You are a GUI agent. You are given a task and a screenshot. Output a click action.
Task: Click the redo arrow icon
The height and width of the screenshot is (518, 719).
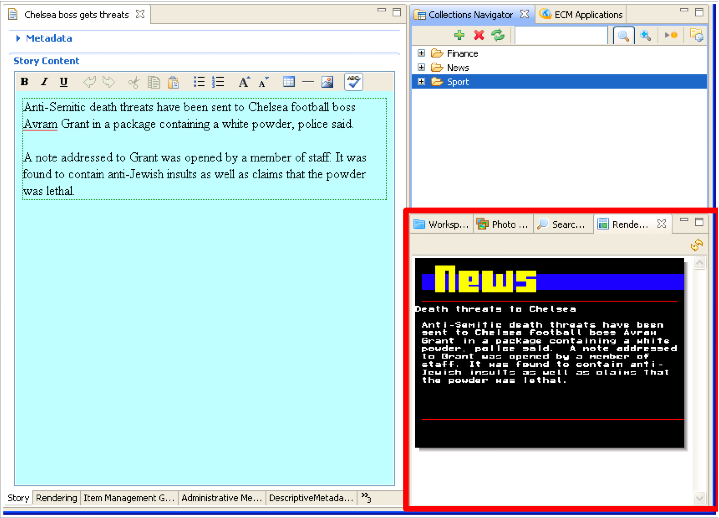click(x=109, y=83)
